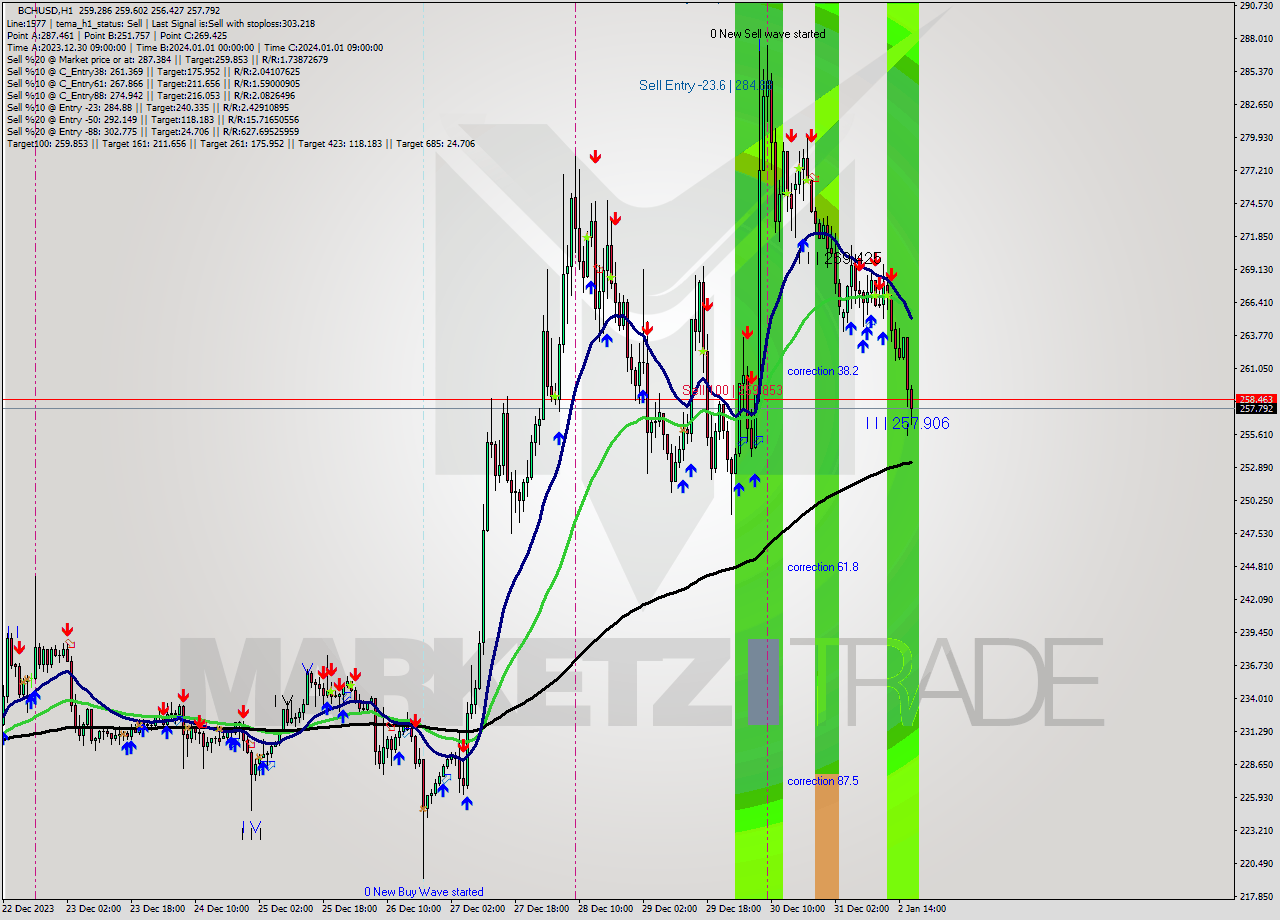This screenshot has height=920, width=1280.
Task: Click '26 Dec 10:00' on the time axis
Action: (x=416, y=909)
